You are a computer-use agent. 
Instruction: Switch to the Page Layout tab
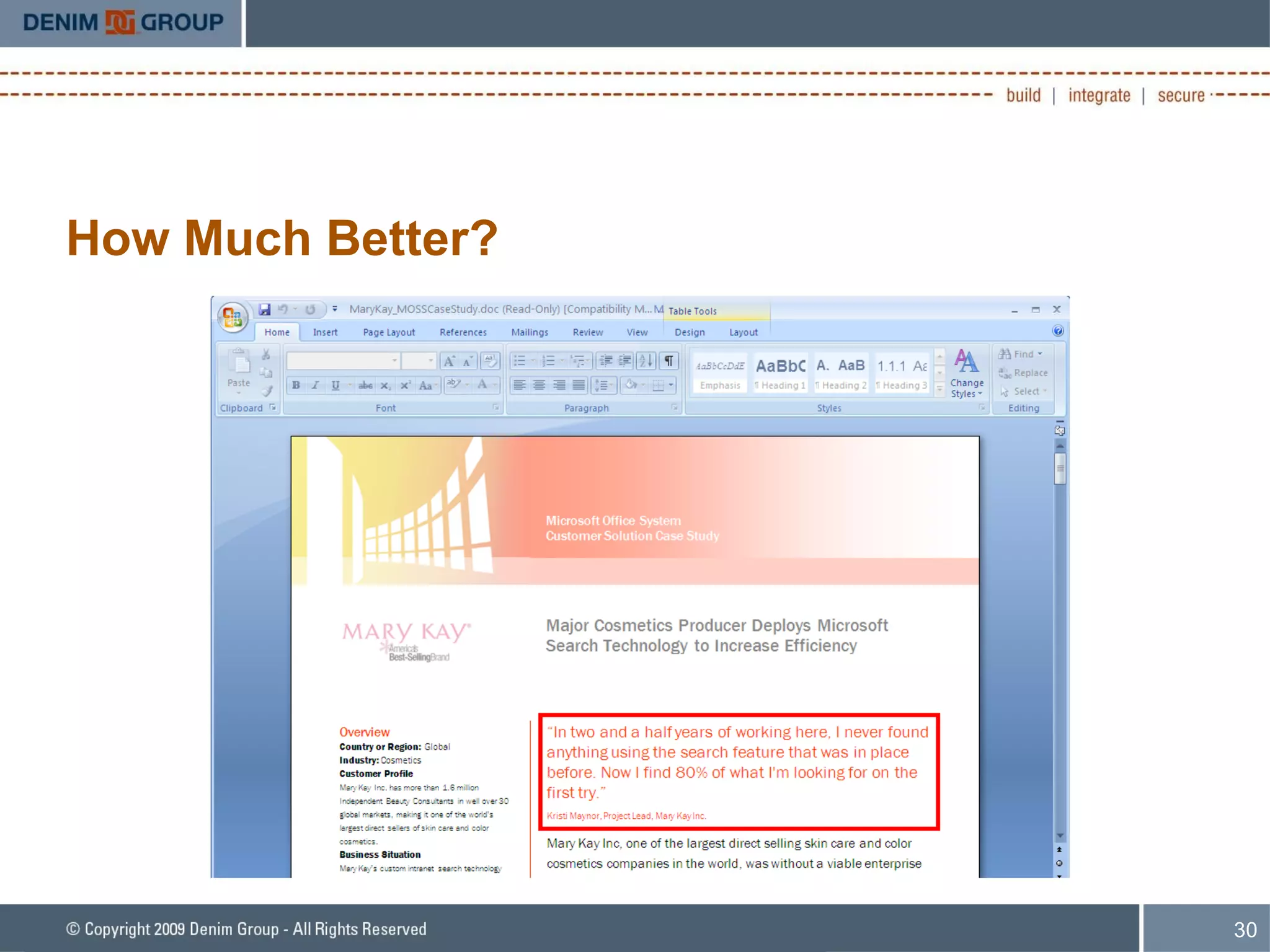(389, 332)
